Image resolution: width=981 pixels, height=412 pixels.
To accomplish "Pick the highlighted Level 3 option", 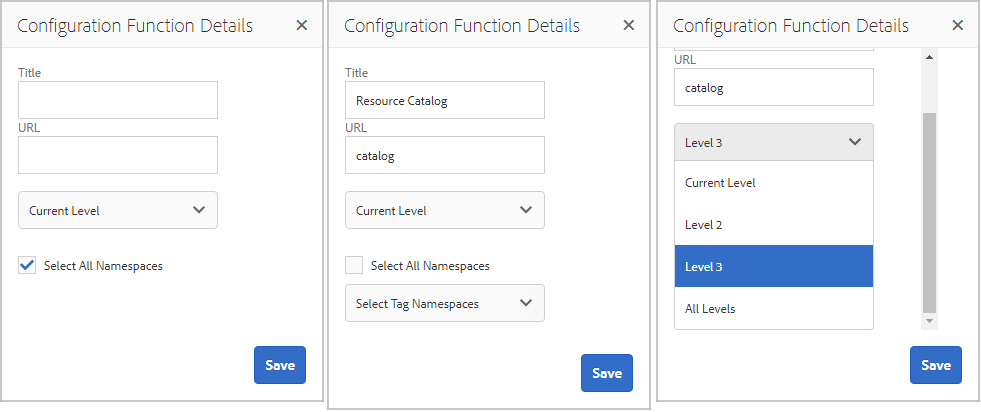I will (774, 266).
